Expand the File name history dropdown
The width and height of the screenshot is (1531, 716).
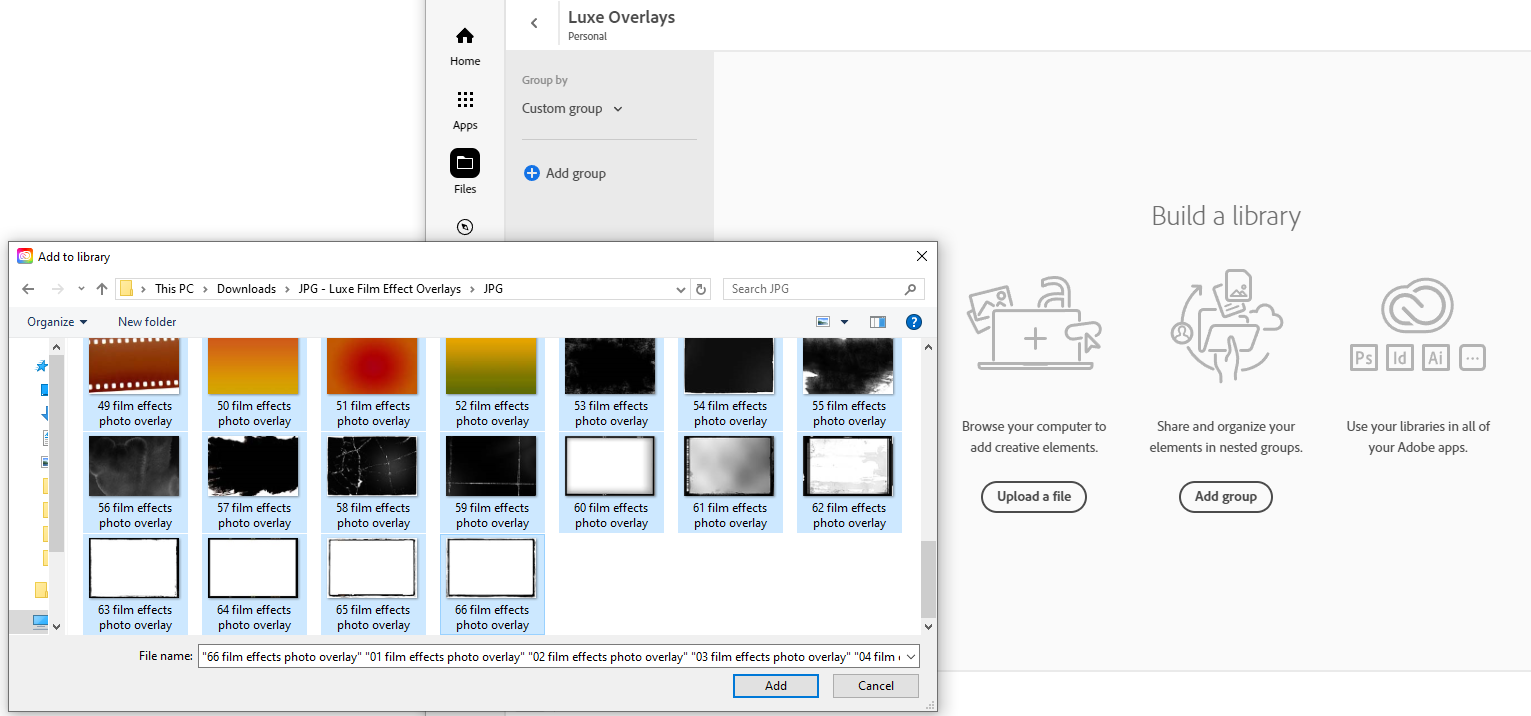point(909,657)
